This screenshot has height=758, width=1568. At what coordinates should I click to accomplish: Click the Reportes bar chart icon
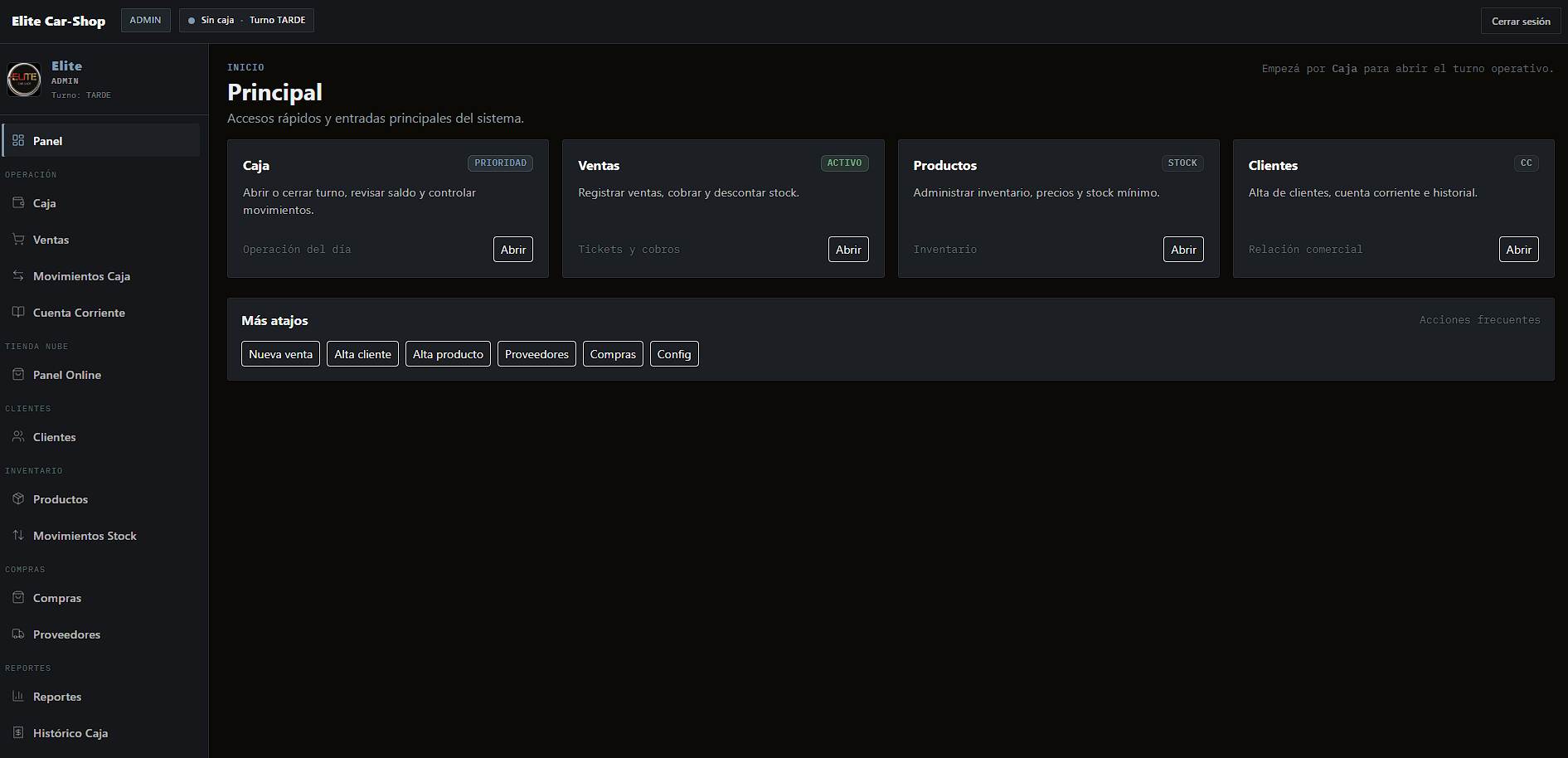pos(18,696)
